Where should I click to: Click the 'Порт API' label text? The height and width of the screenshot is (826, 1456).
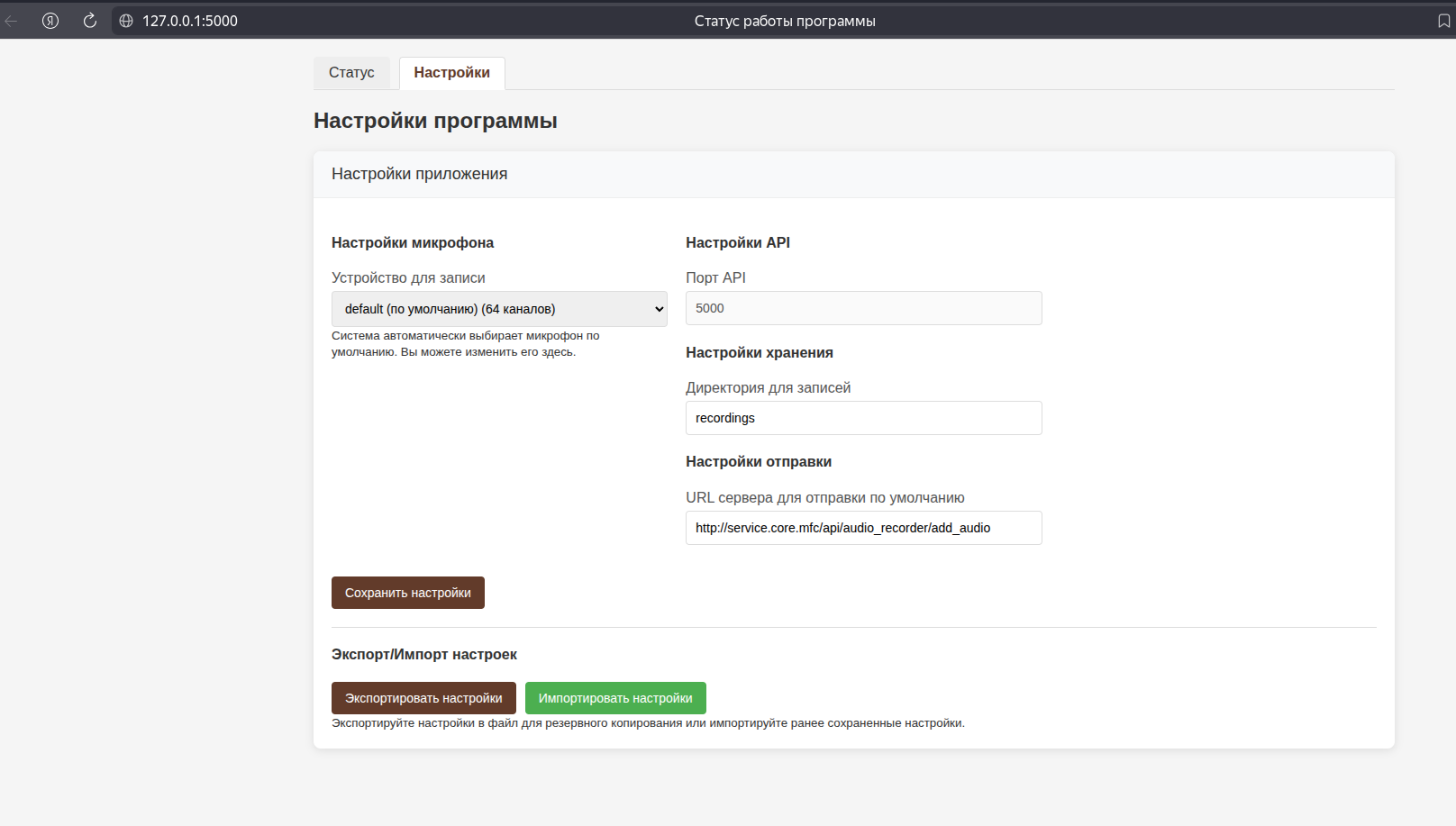[x=715, y=278]
